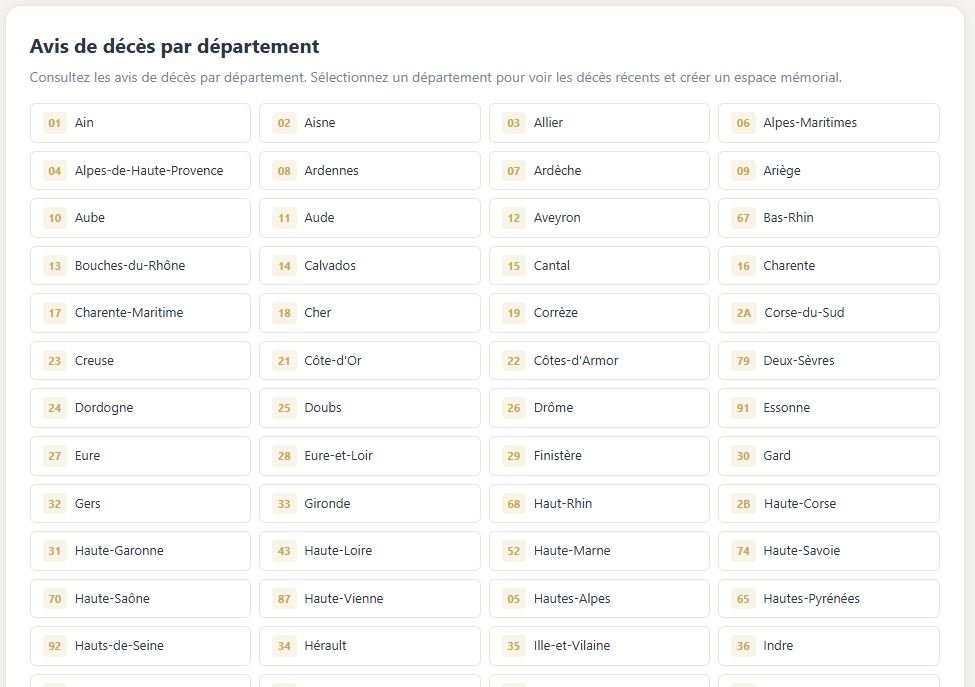Open Finistère department obituaries

598,455
